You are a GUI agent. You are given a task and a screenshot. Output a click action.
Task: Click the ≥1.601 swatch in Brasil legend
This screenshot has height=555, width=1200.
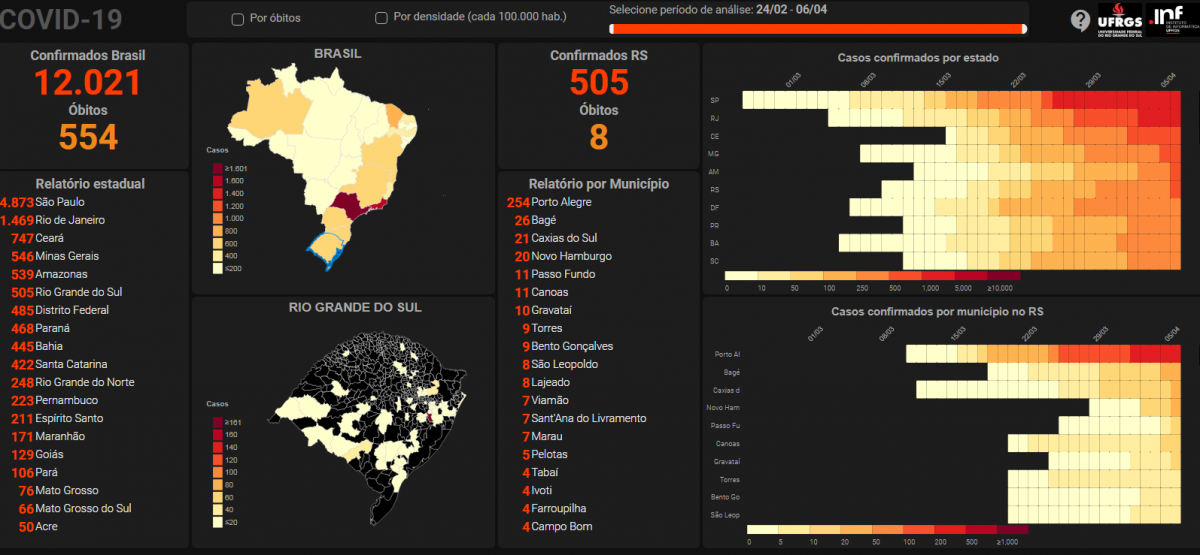(217, 168)
